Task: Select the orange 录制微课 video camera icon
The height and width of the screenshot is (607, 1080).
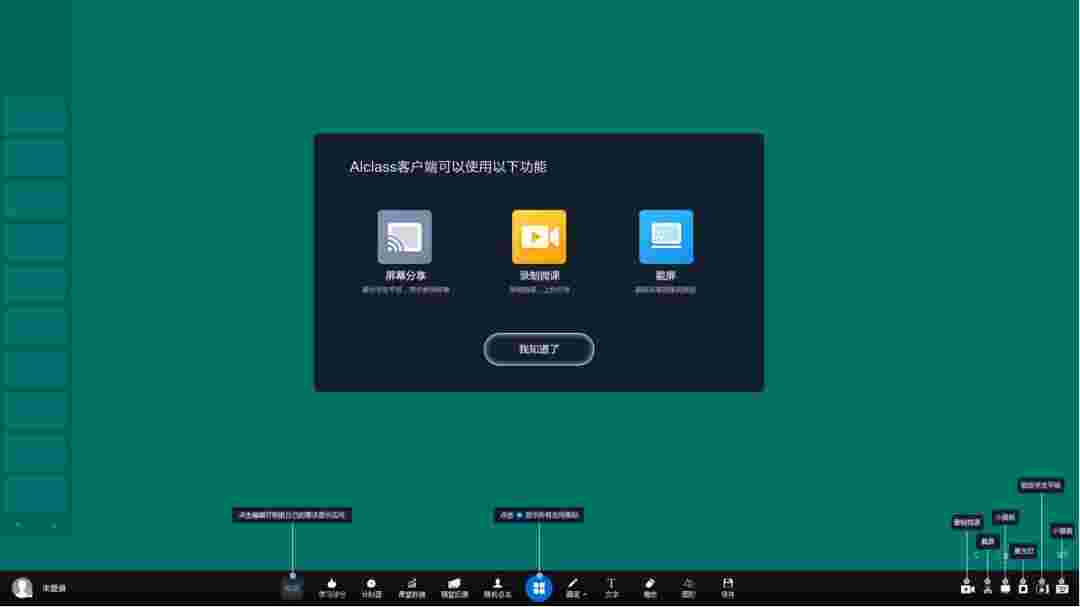Action: coord(539,237)
